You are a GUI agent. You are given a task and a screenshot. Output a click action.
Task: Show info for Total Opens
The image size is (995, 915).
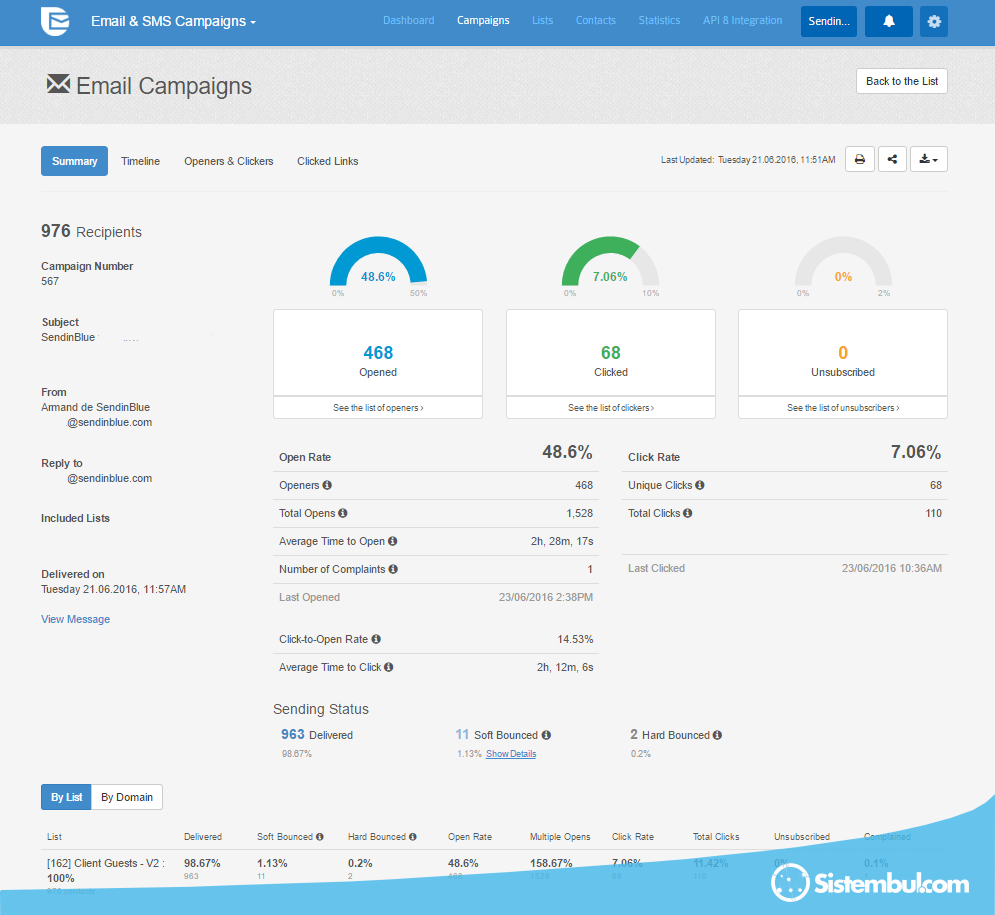pos(343,513)
